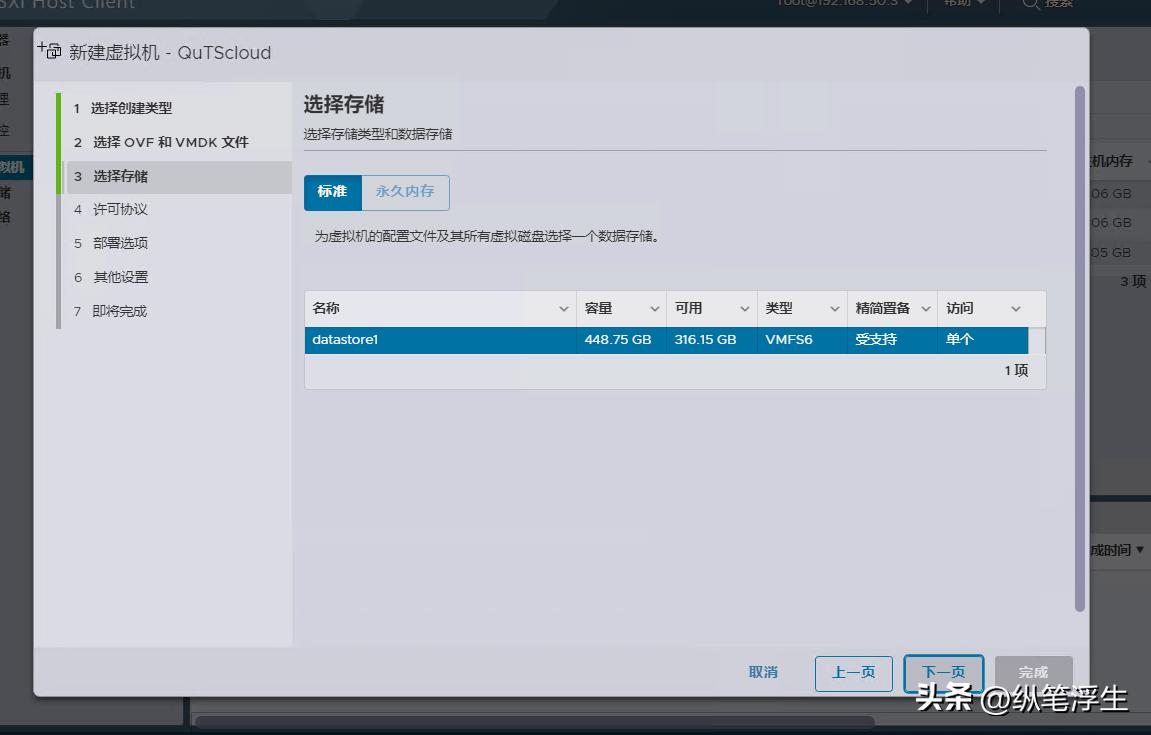Viewport: 1151px width, 735px height.
Task: Switch to the 永久内存 tab
Action: [x=405, y=192]
